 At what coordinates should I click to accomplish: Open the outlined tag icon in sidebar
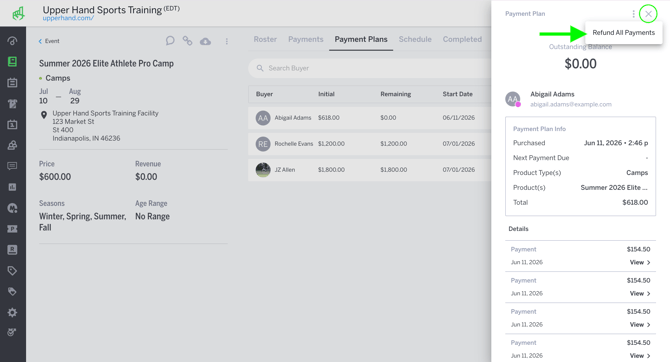pos(12,271)
